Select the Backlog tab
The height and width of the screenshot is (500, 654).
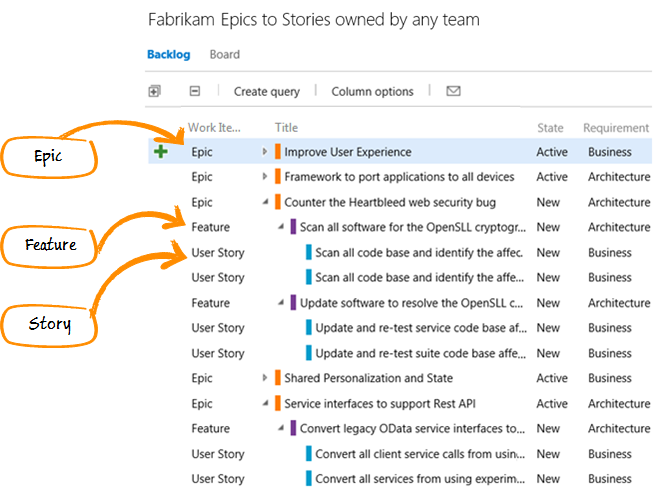[169, 55]
